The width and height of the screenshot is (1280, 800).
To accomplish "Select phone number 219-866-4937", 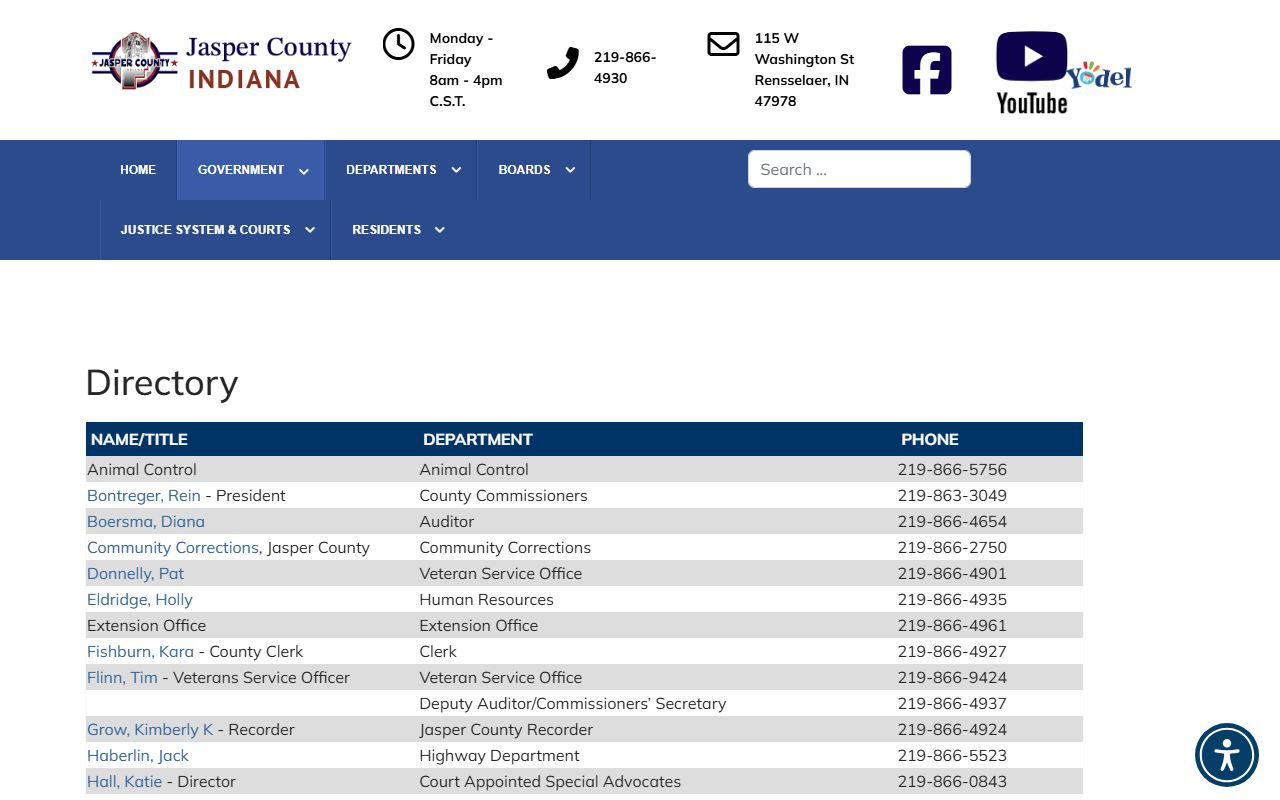I will pyautogui.click(x=952, y=704).
